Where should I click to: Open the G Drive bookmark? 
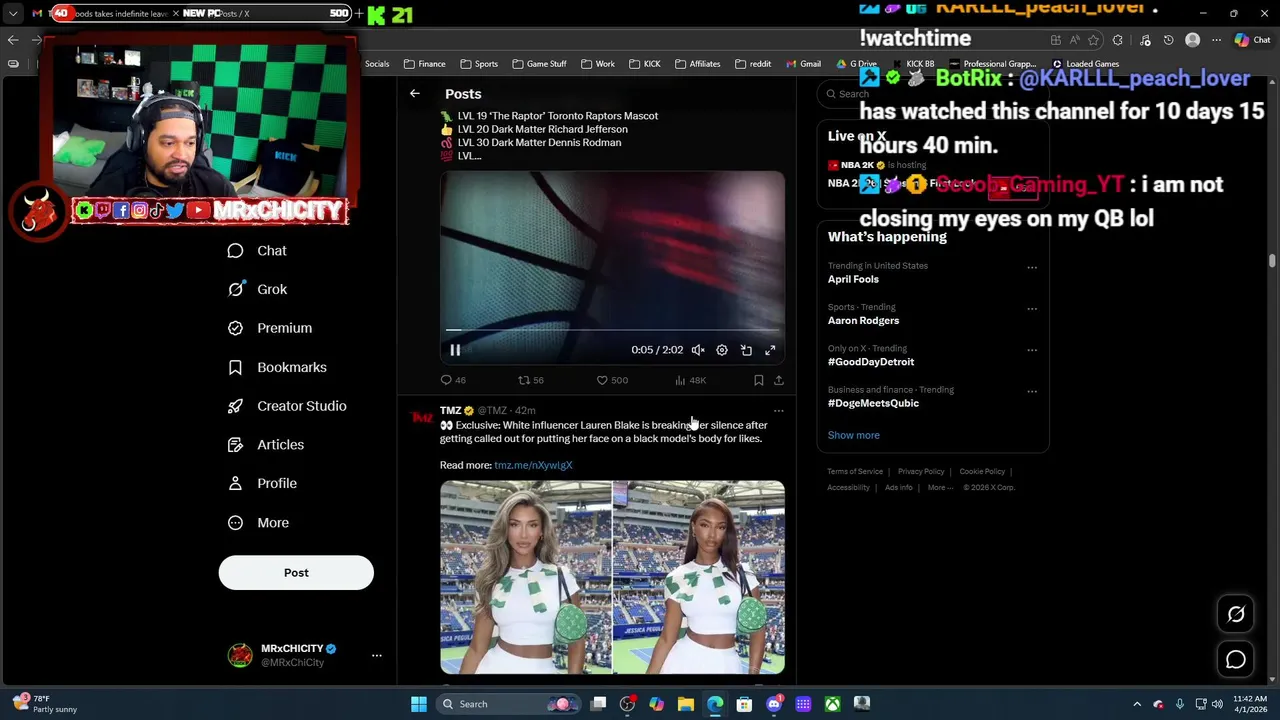(857, 64)
